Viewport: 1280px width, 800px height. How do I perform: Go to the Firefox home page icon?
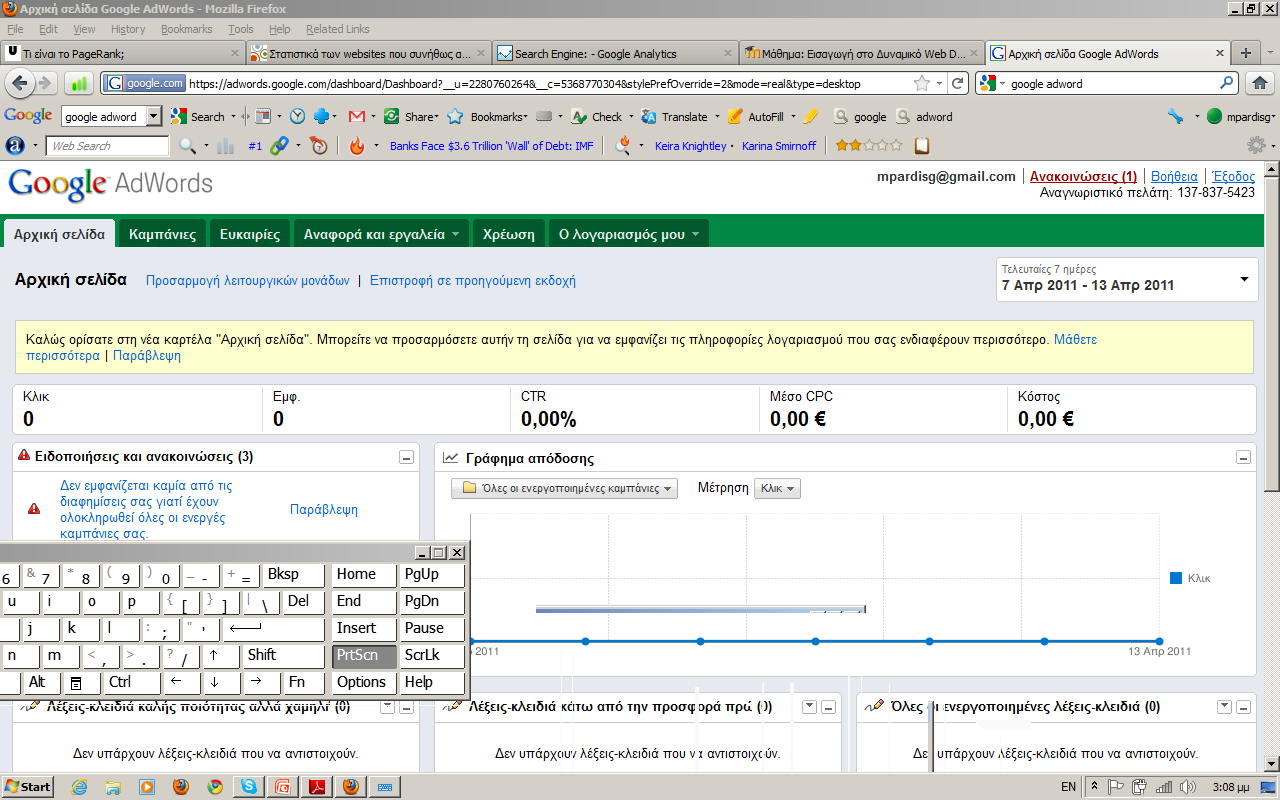(1260, 84)
